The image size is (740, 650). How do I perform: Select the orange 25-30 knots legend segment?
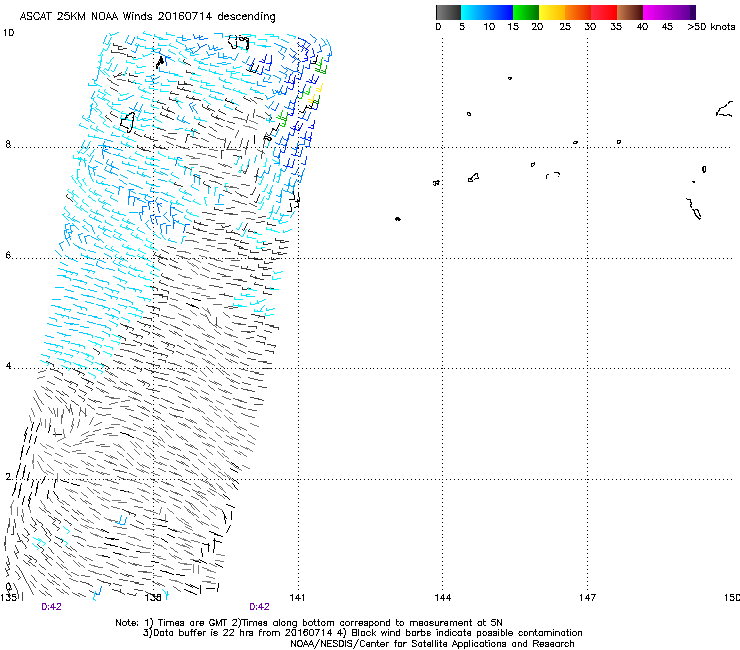tap(578, 12)
